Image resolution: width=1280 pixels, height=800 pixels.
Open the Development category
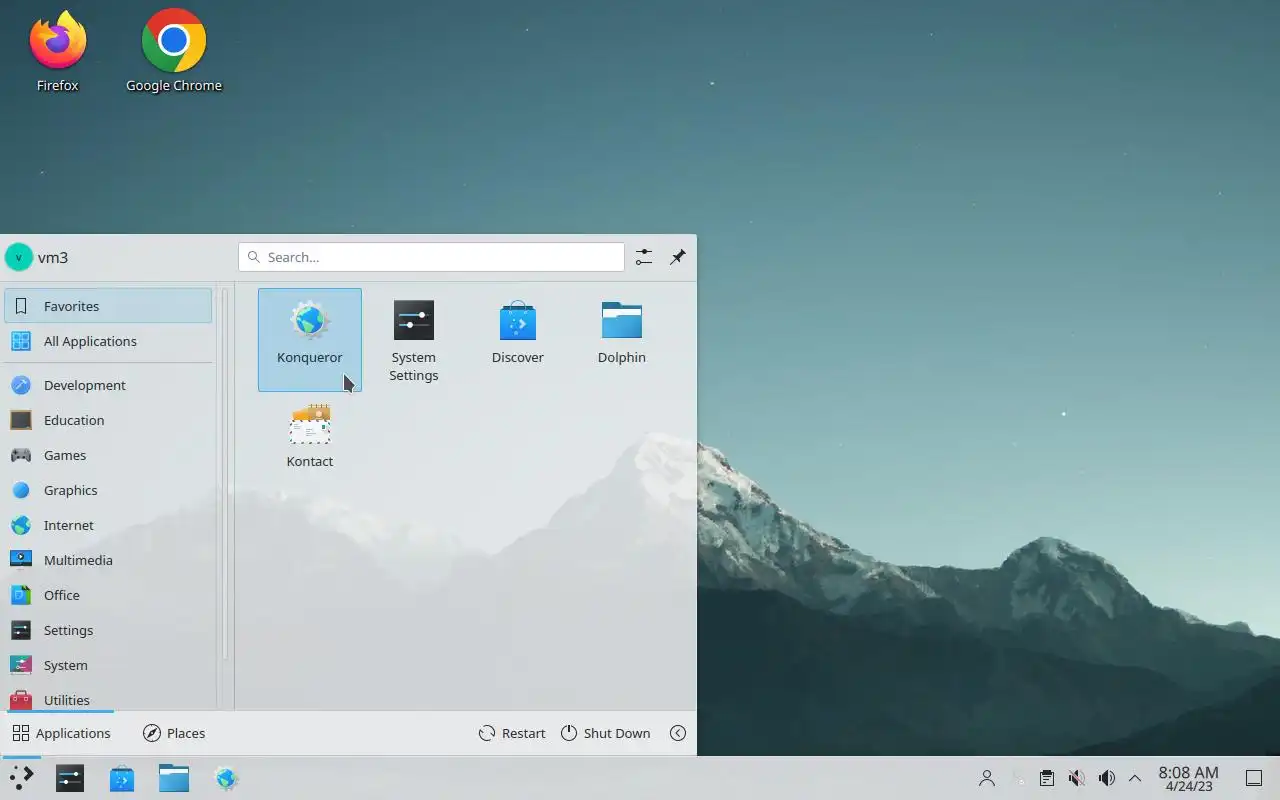pos(108,385)
